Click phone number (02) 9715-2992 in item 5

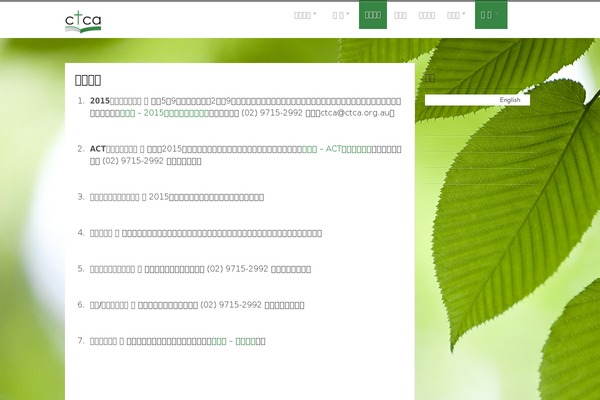point(237,269)
